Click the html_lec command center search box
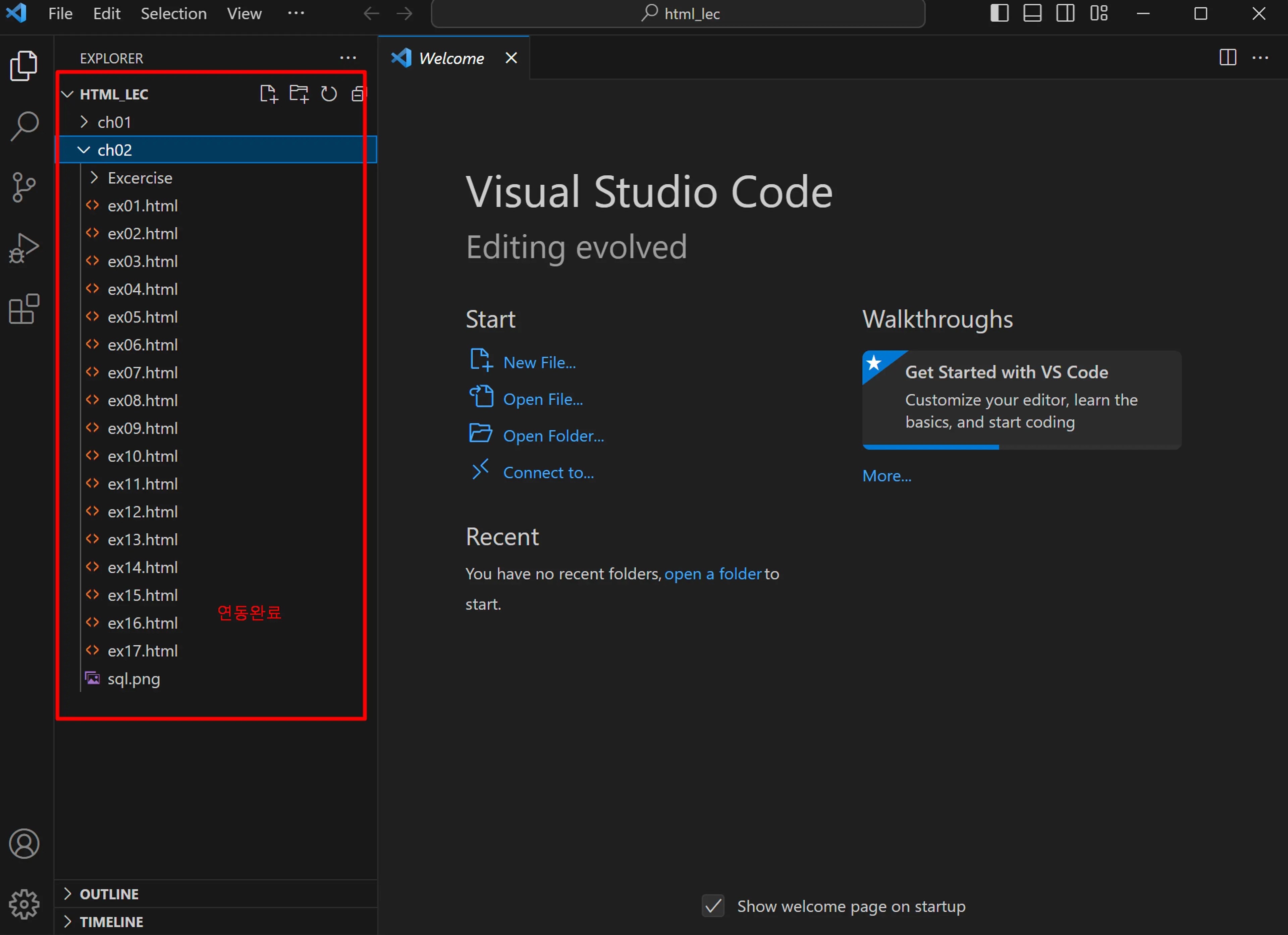Image resolution: width=1288 pixels, height=935 pixels. [678, 14]
